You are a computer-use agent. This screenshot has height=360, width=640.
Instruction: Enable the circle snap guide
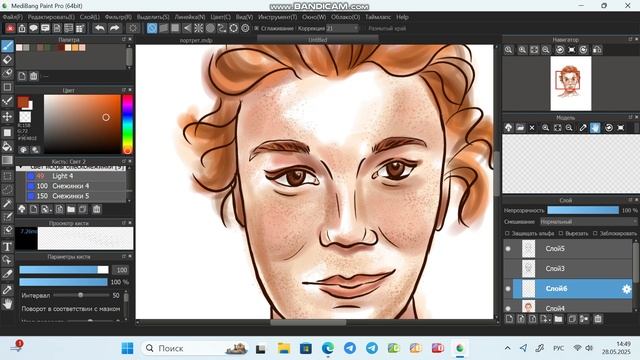pyautogui.click(x=210, y=28)
